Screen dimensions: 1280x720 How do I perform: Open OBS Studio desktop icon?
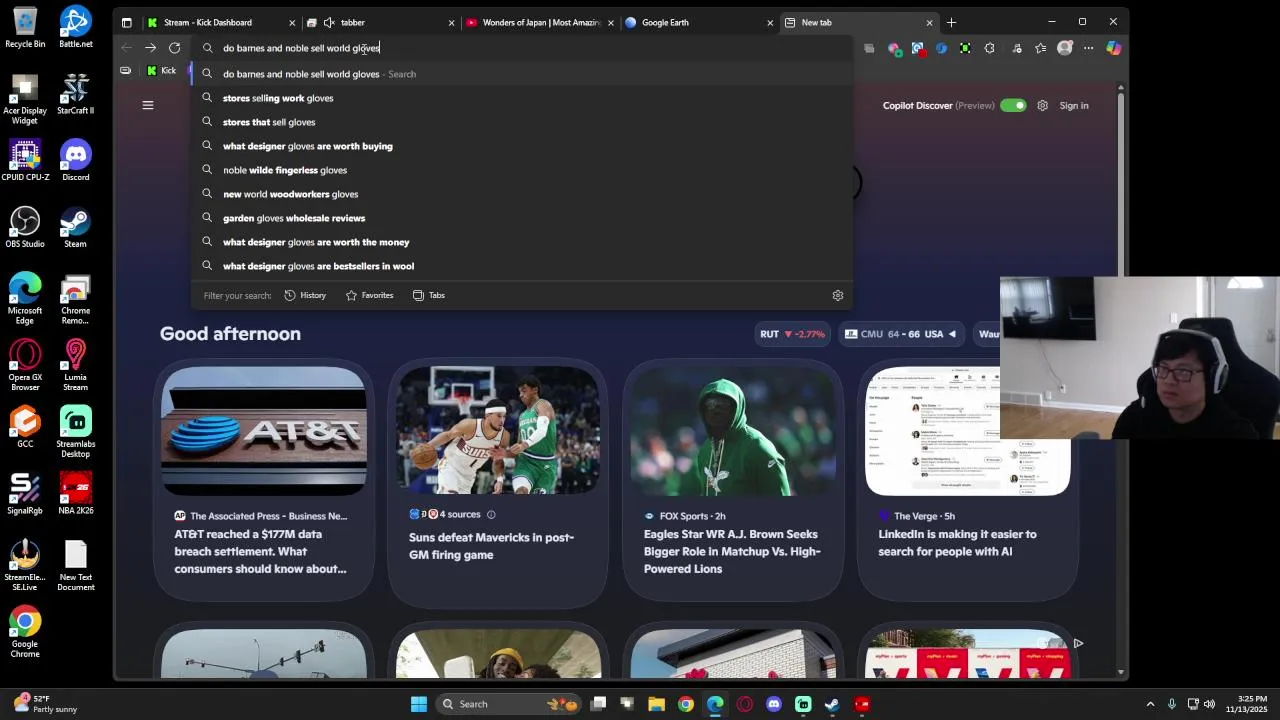pyautogui.click(x=25, y=227)
